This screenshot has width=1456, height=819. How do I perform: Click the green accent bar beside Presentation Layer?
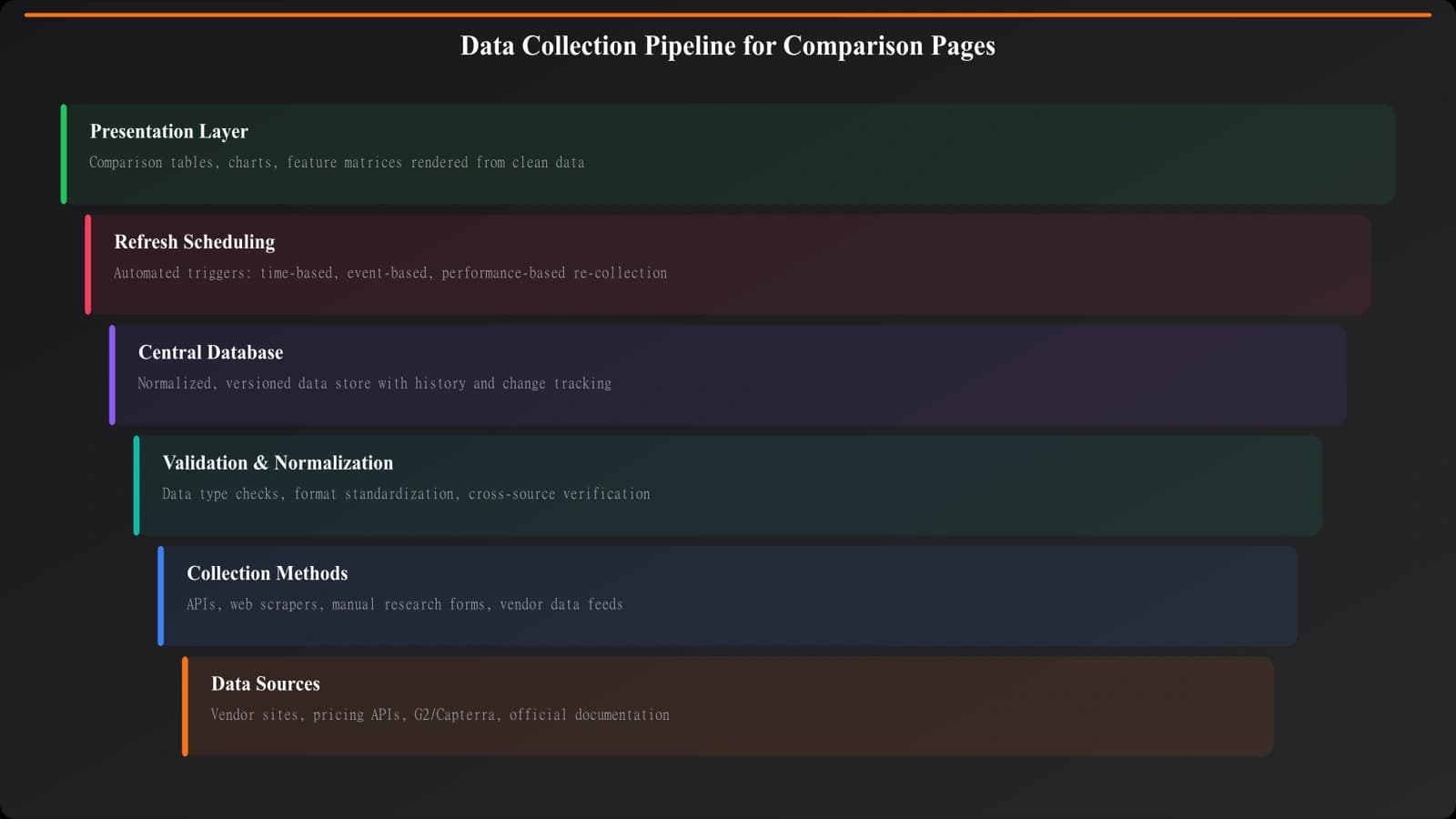64,154
